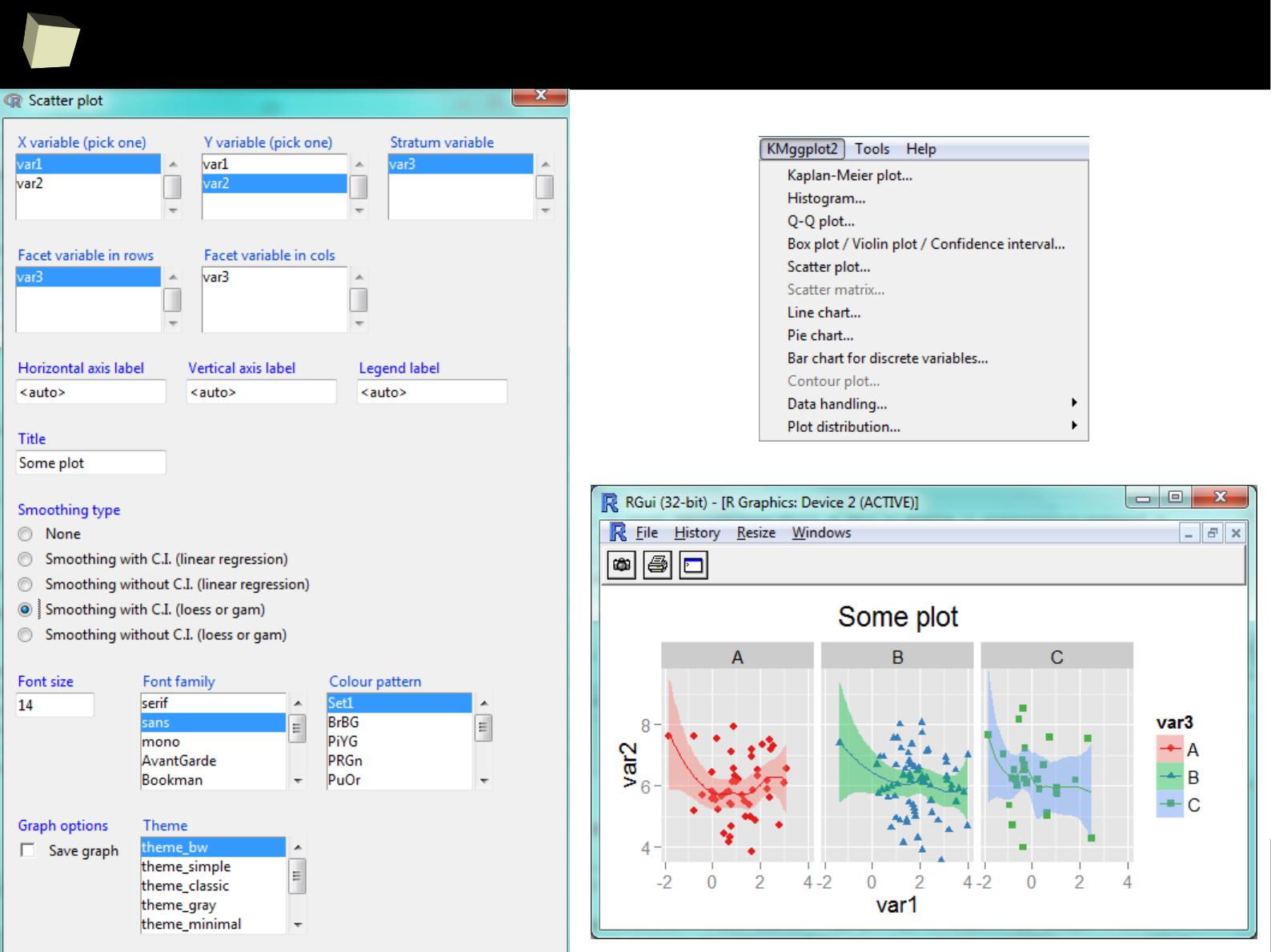The height and width of the screenshot is (952, 1271).
Task: Select BrBG in the Colour pattern list
Action: [399, 722]
